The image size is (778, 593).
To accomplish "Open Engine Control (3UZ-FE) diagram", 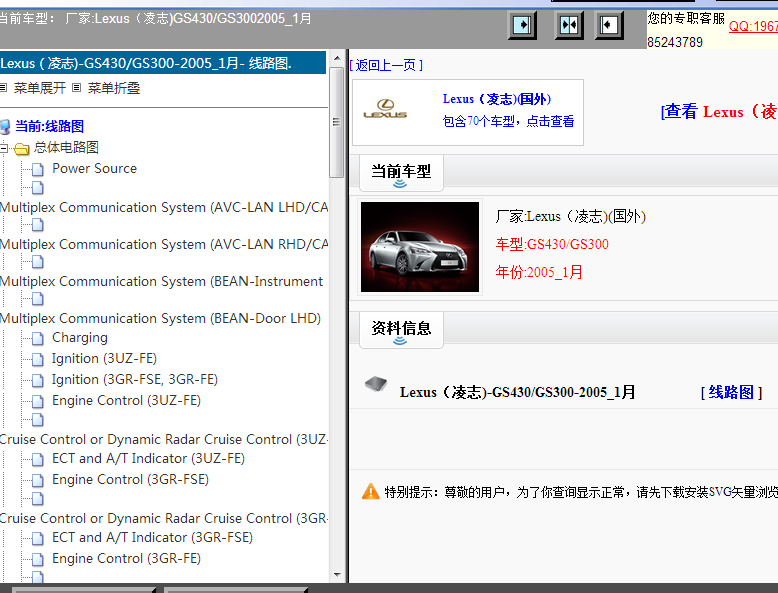I will pos(127,400).
